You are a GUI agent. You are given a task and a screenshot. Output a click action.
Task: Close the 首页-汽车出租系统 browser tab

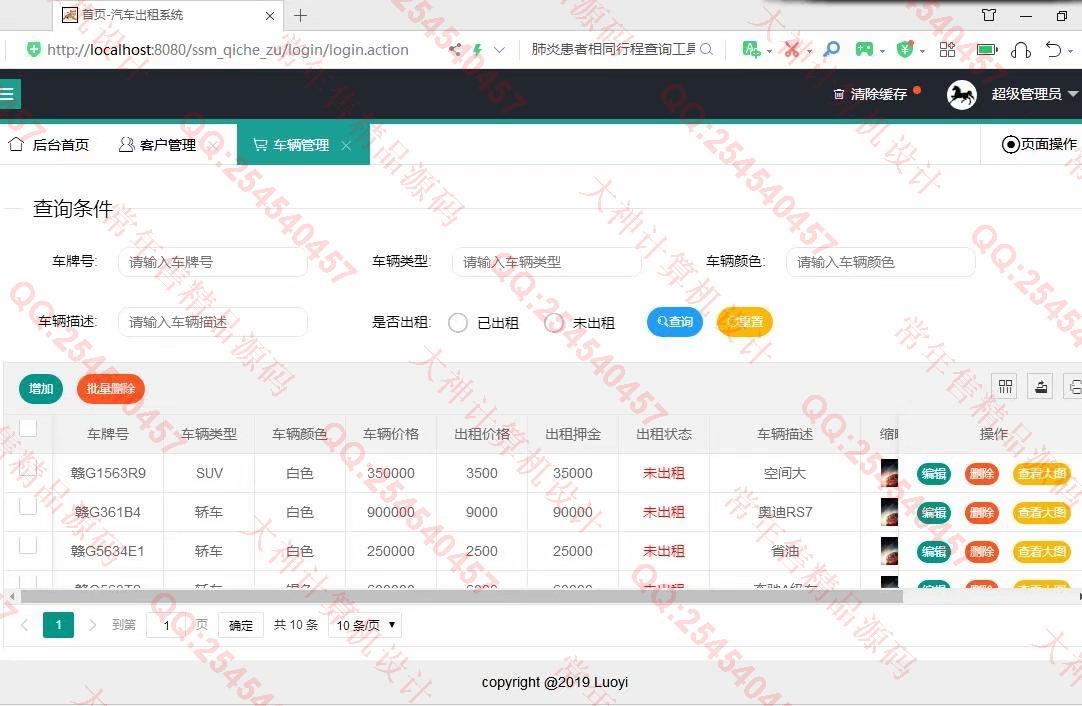[270, 16]
